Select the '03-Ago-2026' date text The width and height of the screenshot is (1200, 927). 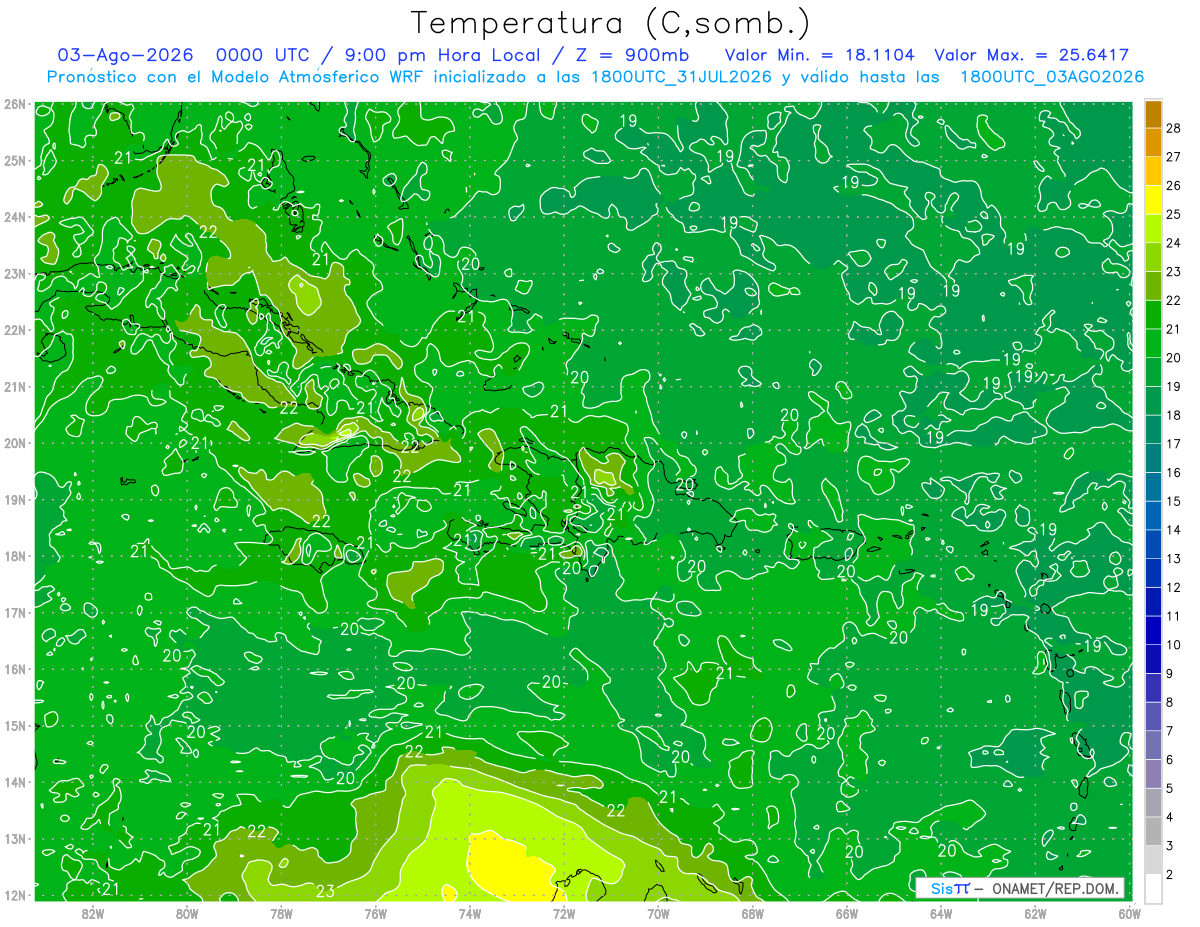(x=126, y=55)
